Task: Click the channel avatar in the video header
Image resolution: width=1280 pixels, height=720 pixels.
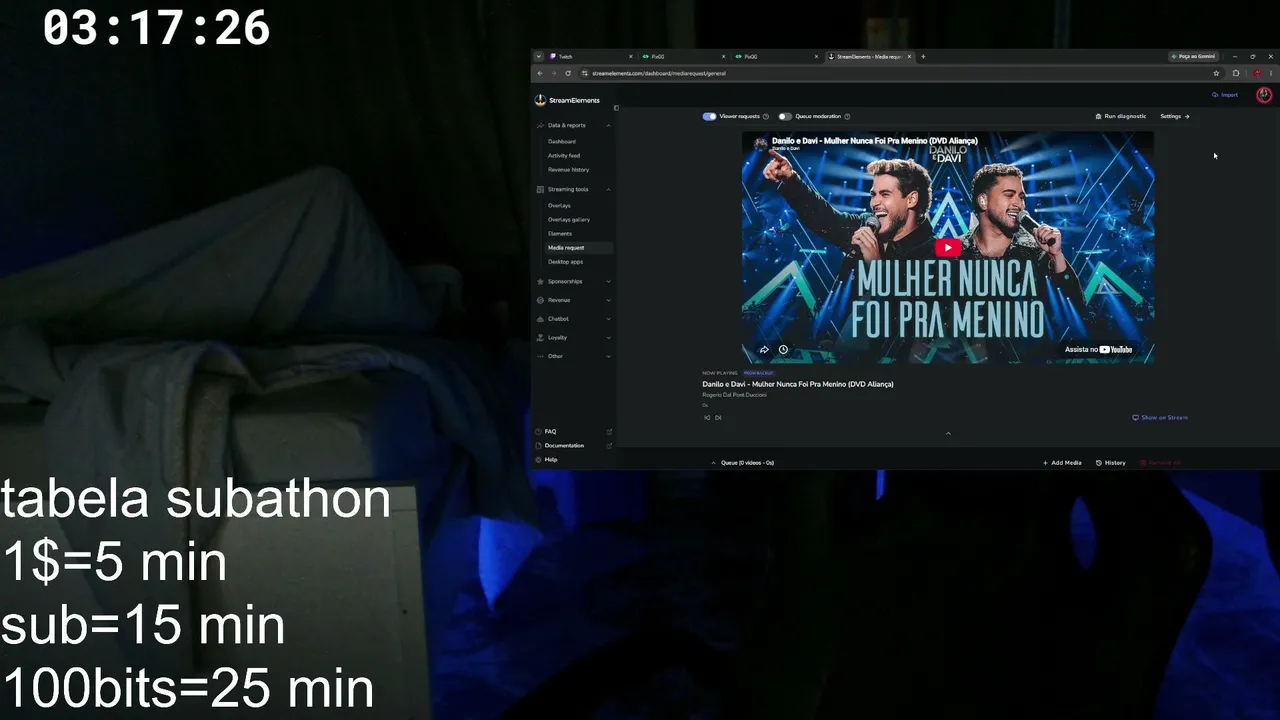Action: click(760, 143)
